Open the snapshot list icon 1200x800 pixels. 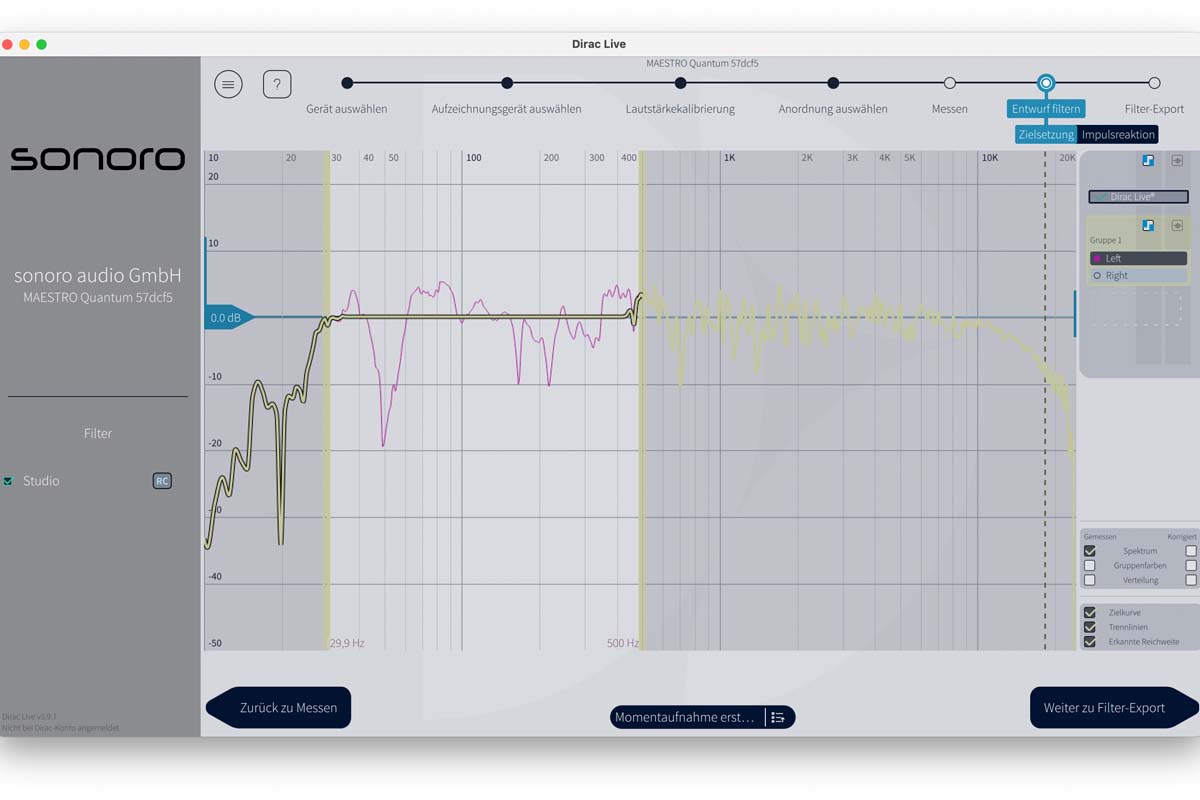[x=779, y=717]
